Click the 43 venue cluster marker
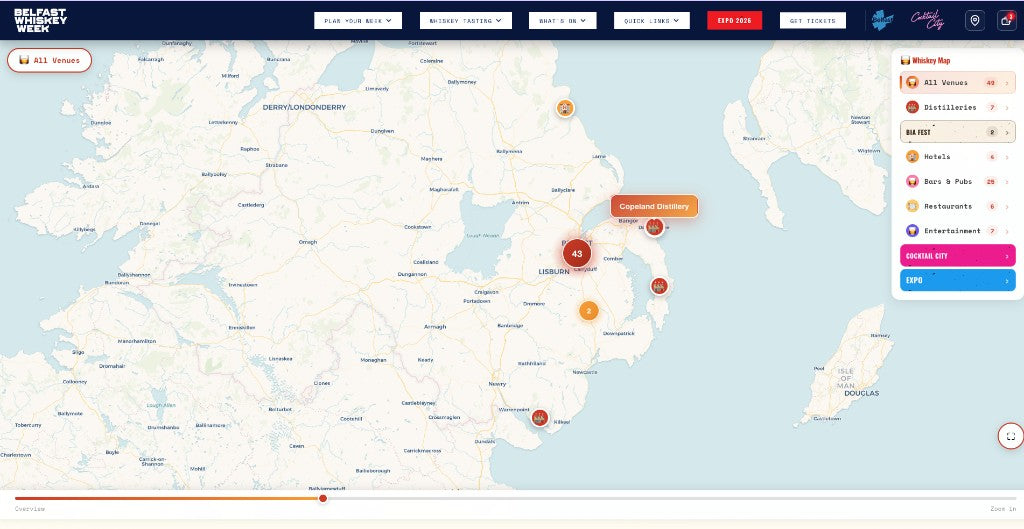This screenshot has width=1024, height=529. tap(577, 253)
